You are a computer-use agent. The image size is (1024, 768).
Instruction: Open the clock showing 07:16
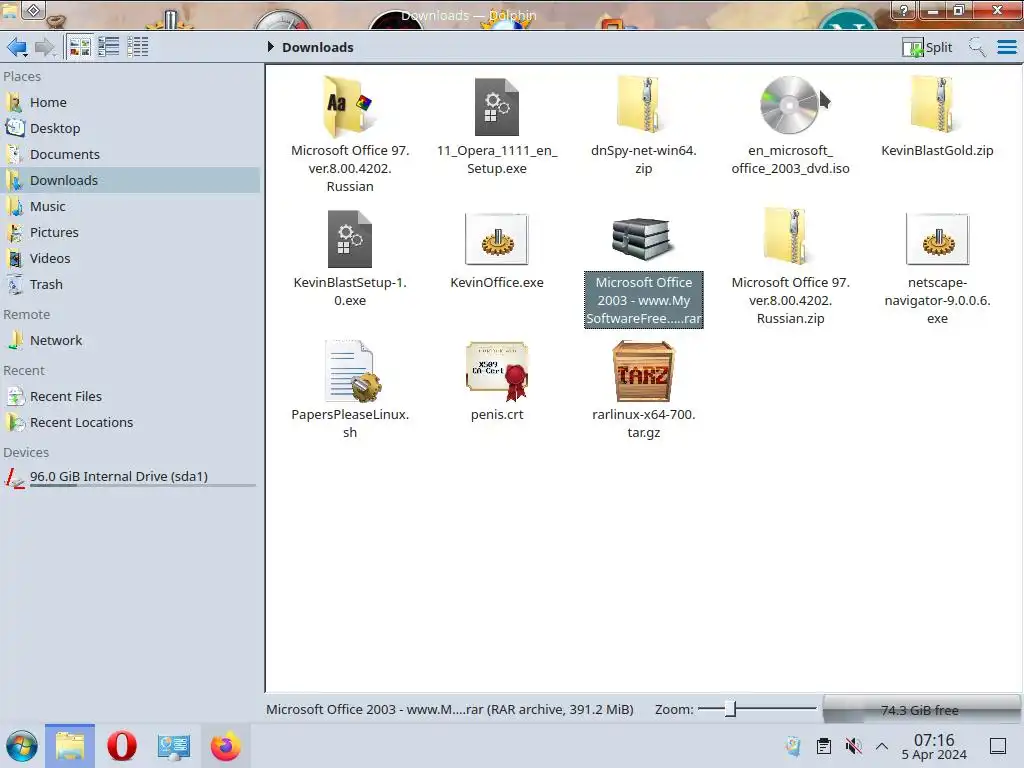click(x=934, y=746)
